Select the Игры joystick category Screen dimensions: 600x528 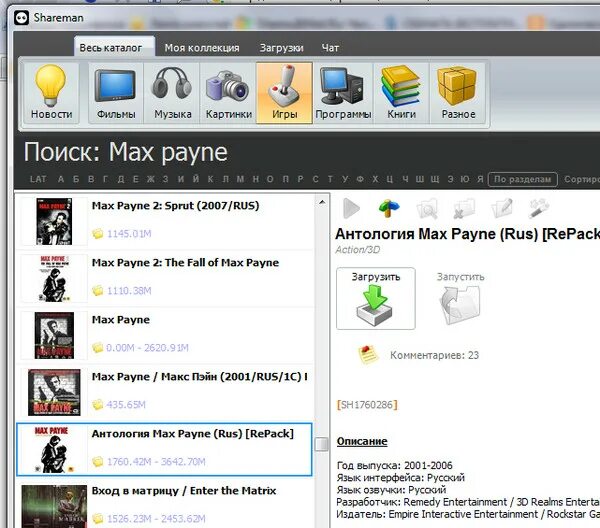(284, 93)
